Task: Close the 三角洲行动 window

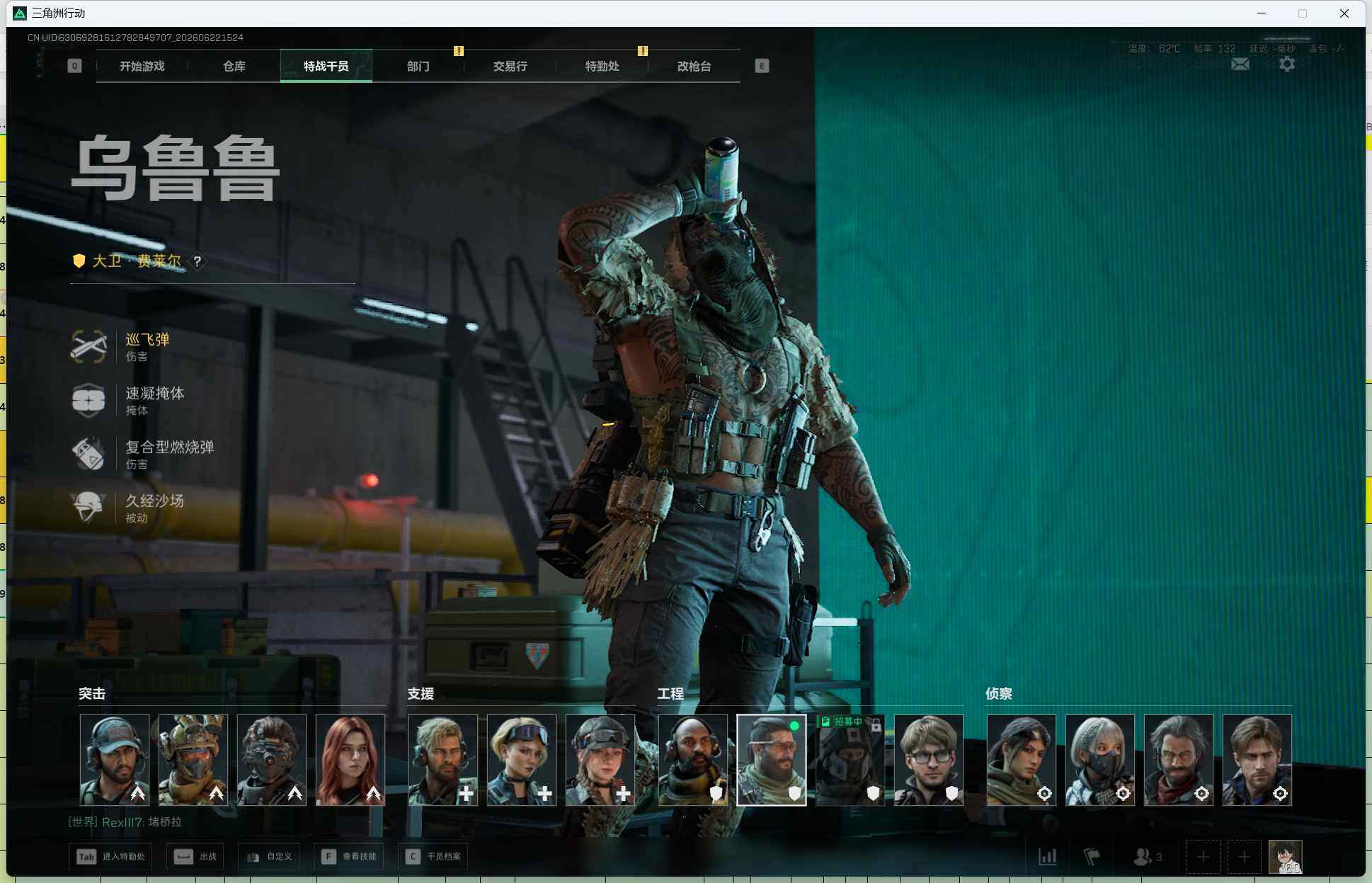Action: (x=1344, y=13)
